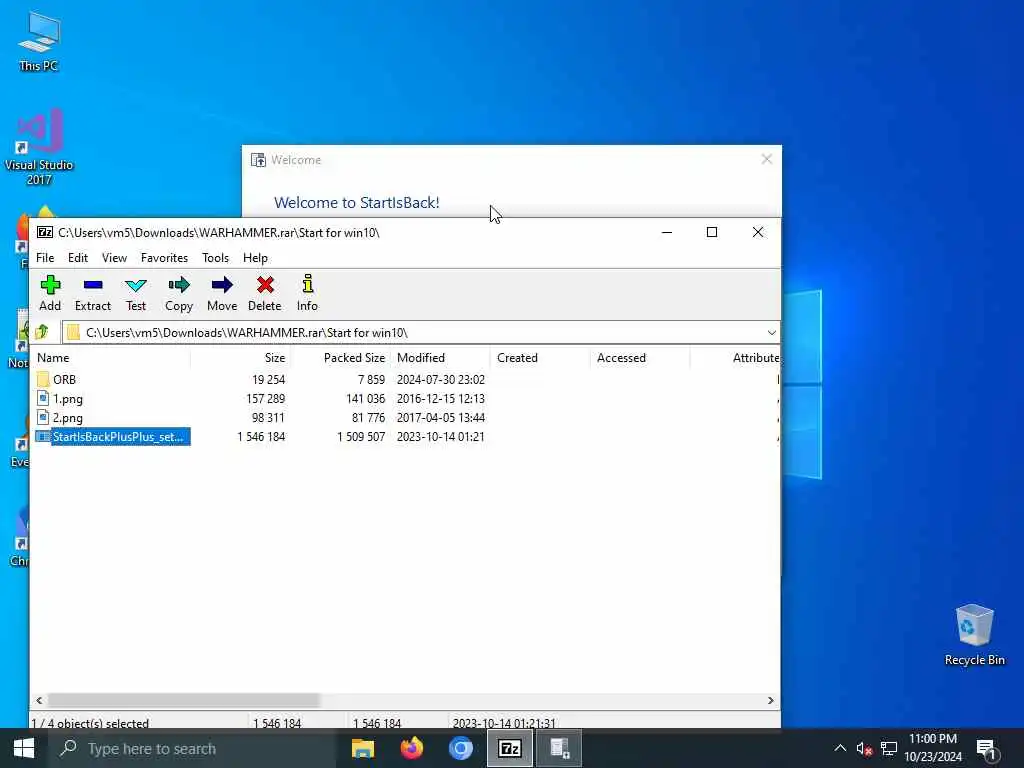The image size is (1024, 768).
Task: Click size value 19 254
Action: [268, 379]
